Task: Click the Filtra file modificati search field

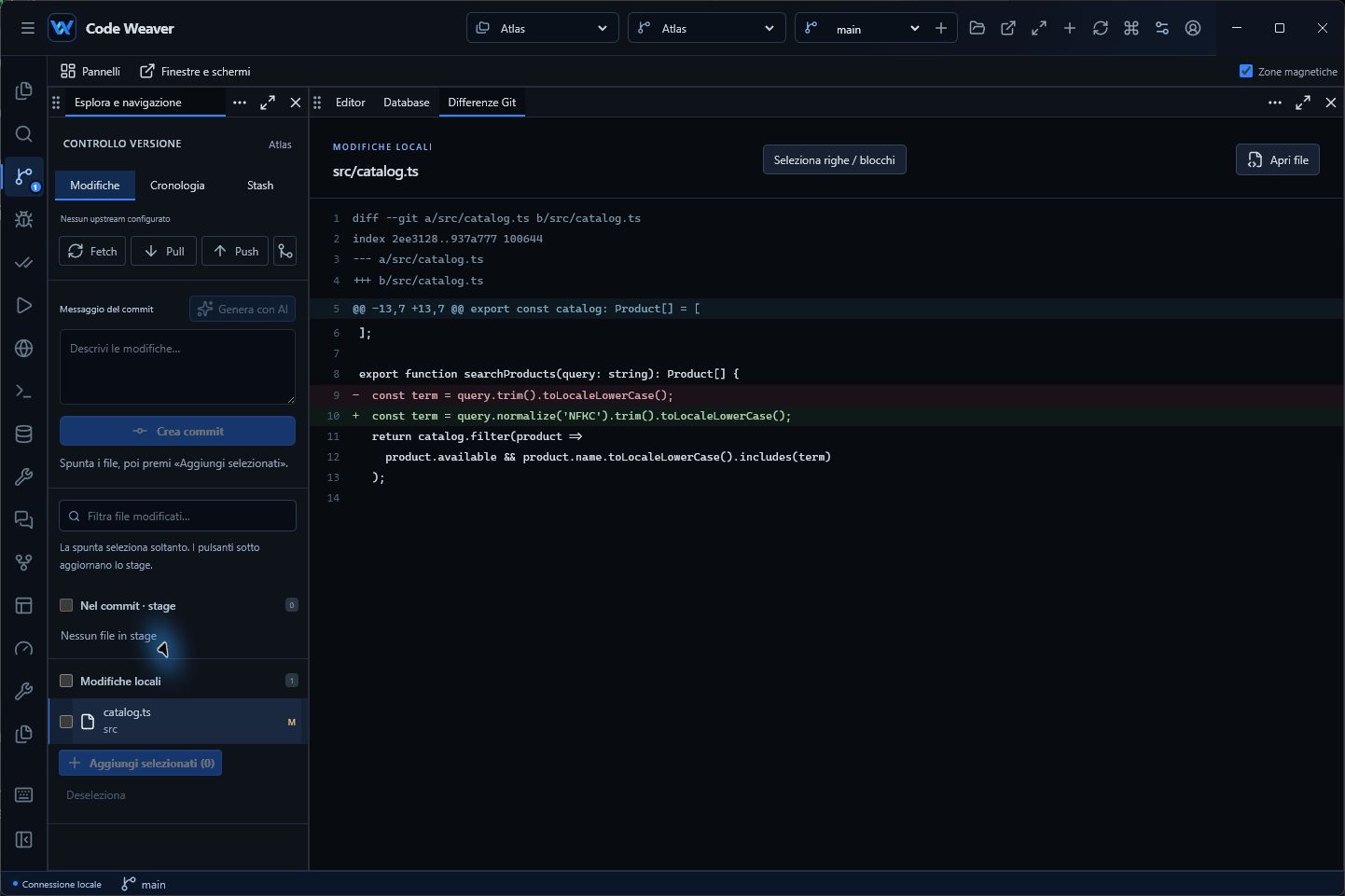Action: coord(177,516)
